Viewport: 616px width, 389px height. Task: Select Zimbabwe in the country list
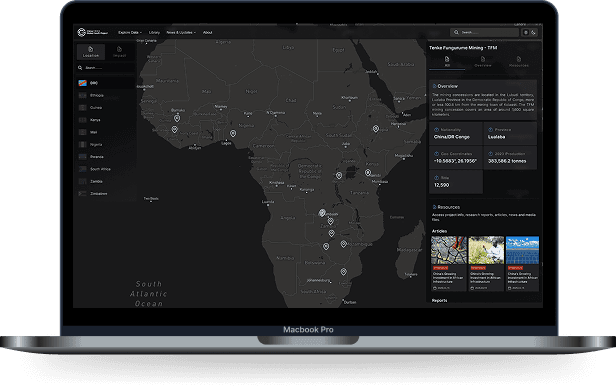pos(105,193)
